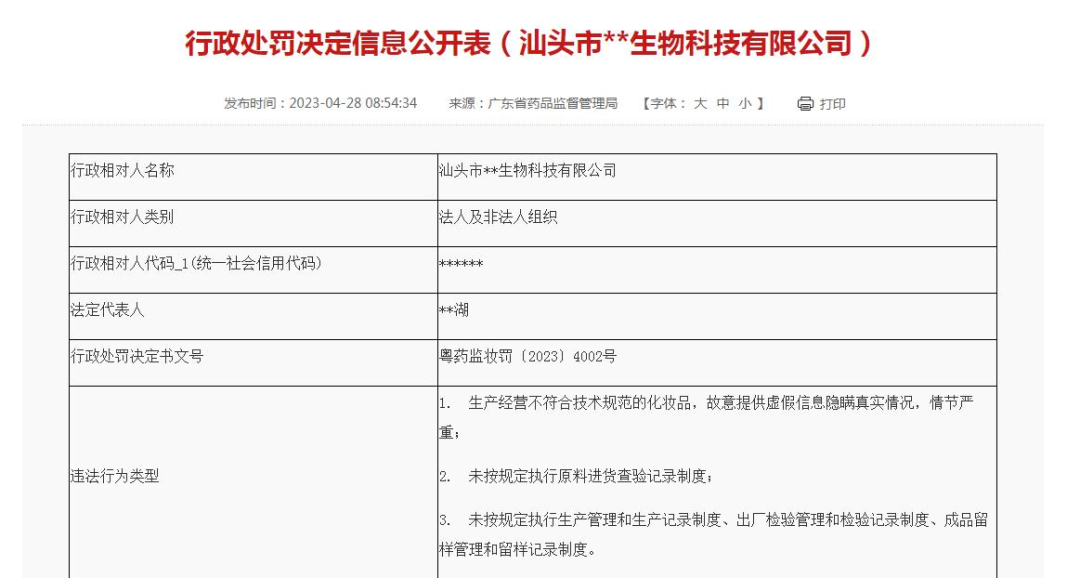Click the page title heading
This screenshot has width=1080, height=578.
(x=529, y=43)
